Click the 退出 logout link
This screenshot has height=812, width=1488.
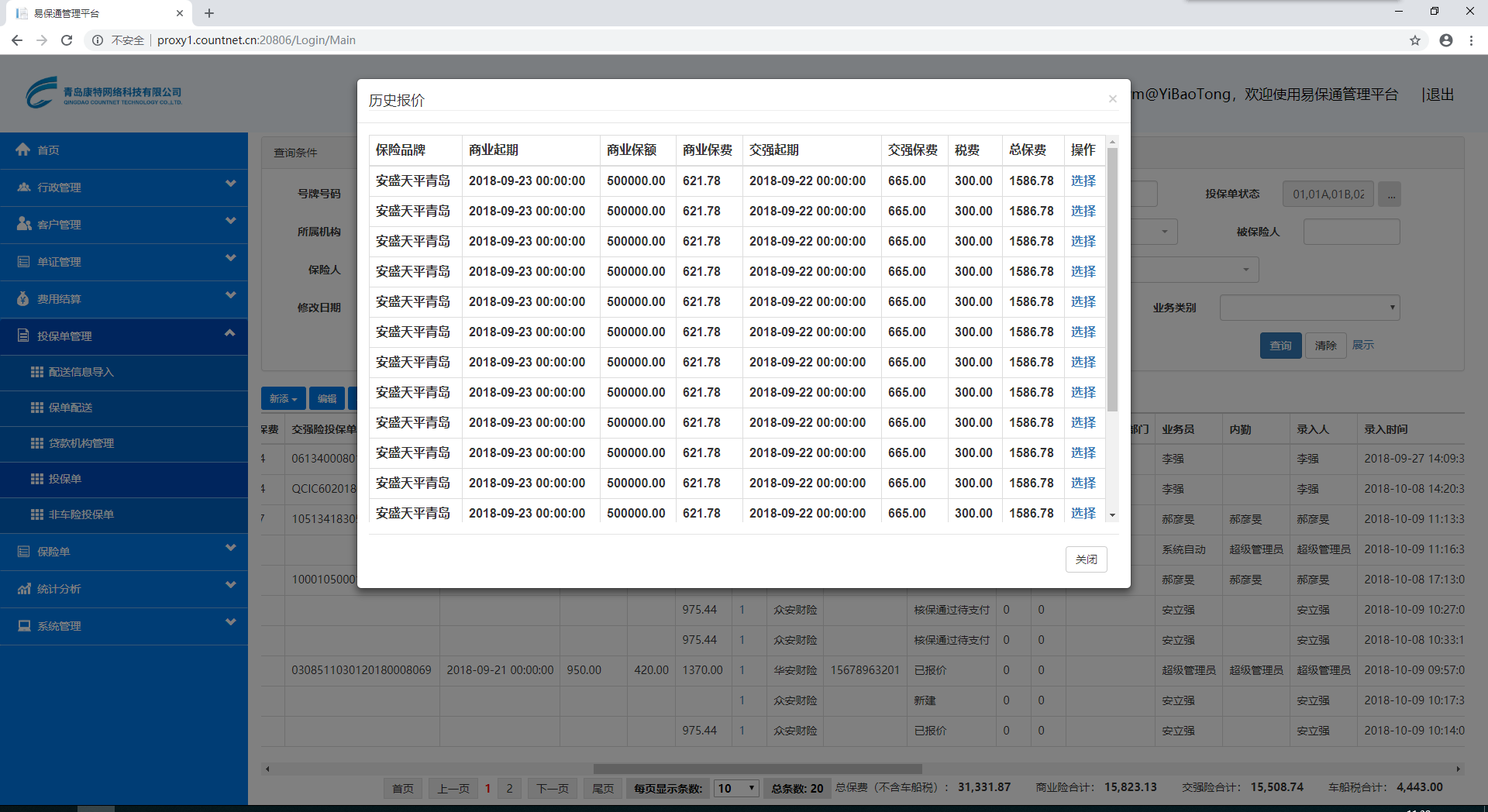click(x=1439, y=95)
